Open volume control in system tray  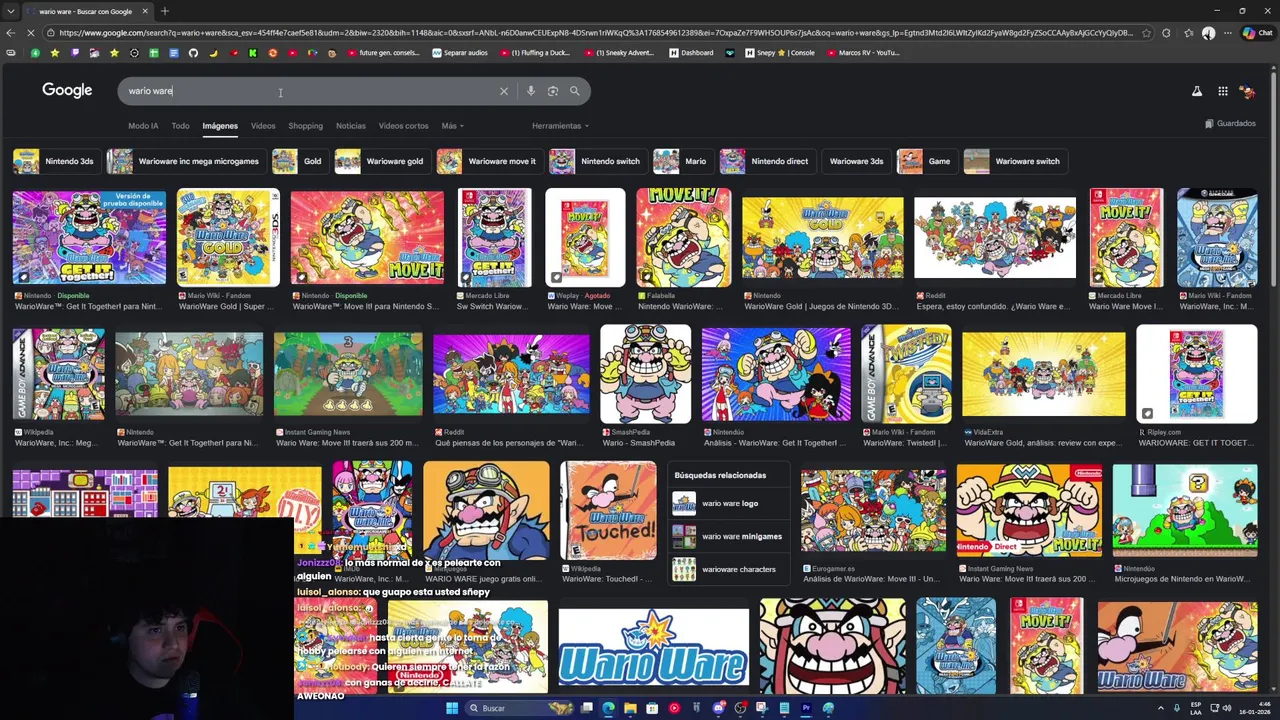click(x=1227, y=708)
